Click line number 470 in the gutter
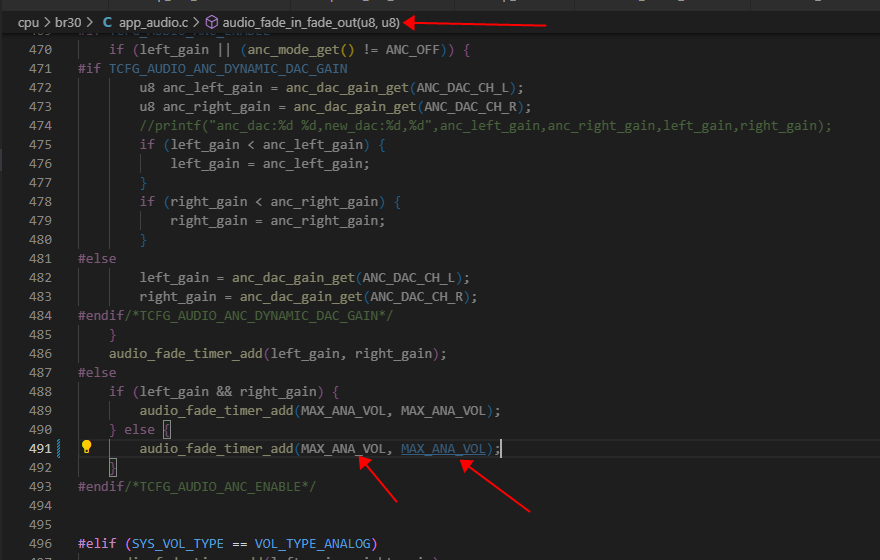 point(40,50)
